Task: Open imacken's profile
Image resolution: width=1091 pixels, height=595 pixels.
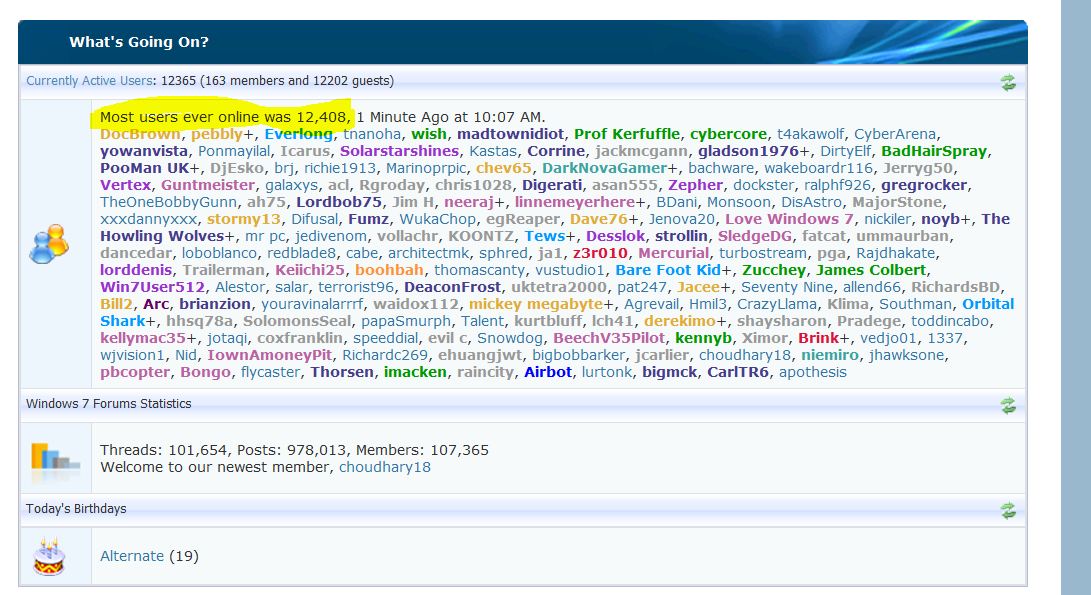Action: point(415,372)
